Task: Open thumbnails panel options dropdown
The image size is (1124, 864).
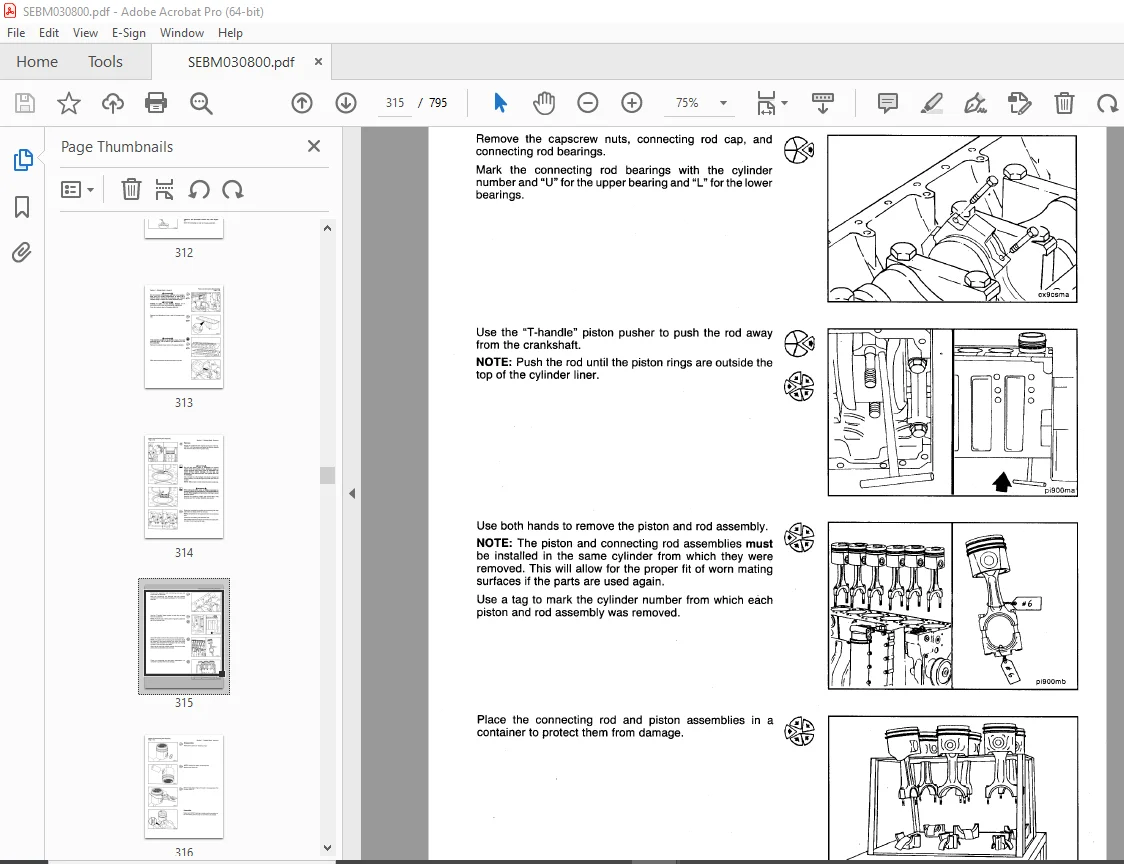Action: point(77,189)
